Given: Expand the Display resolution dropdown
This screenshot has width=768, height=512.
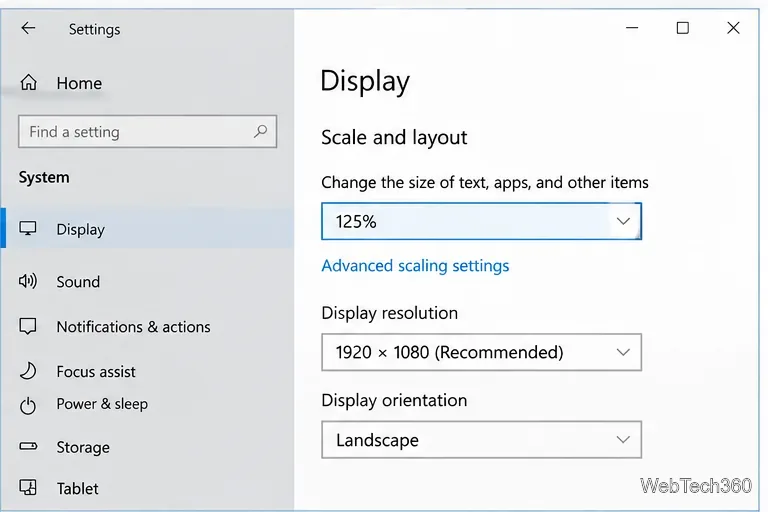Looking at the screenshot, I should (x=481, y=352).
